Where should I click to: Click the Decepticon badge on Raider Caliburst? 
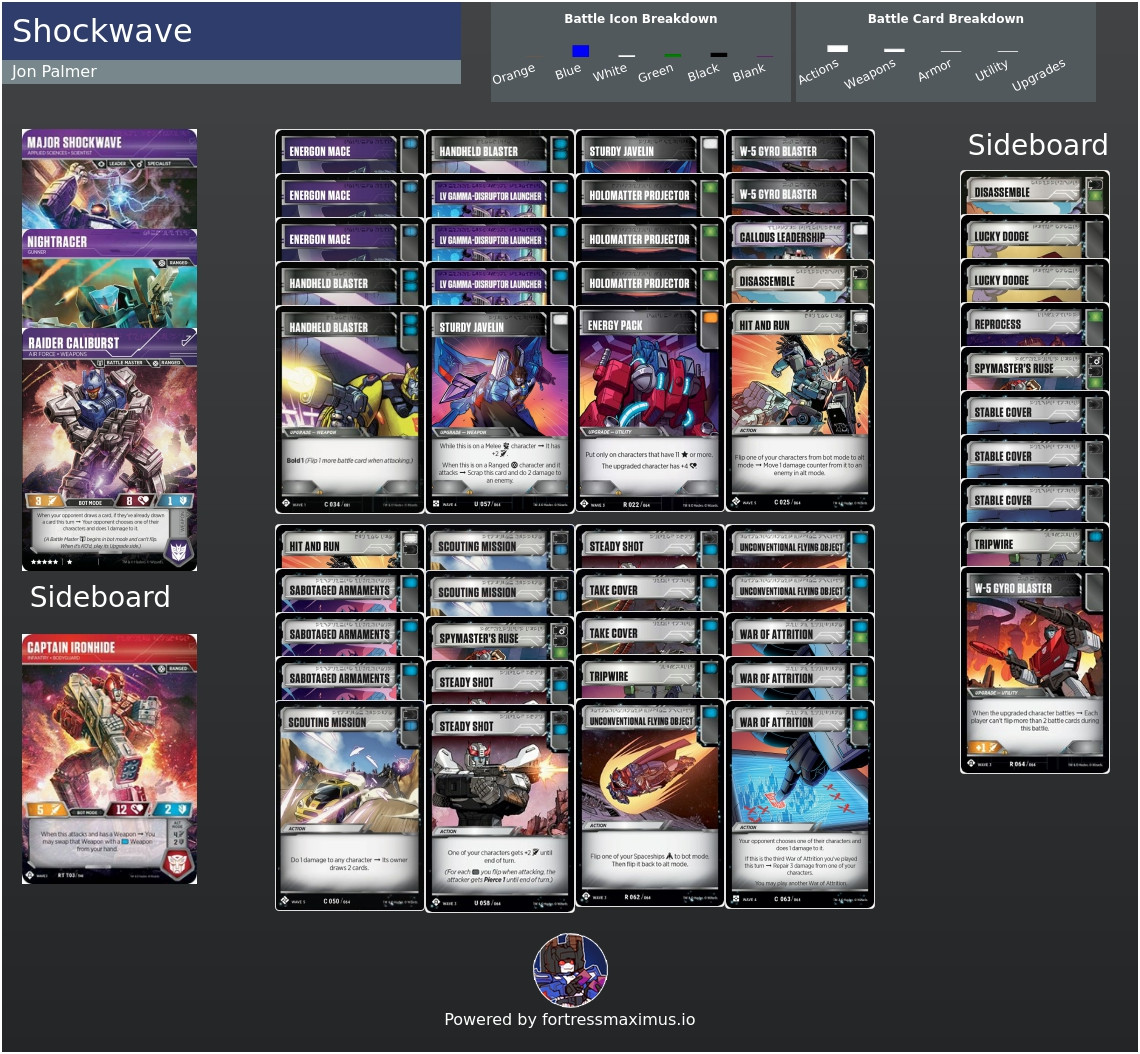[178, 550]
